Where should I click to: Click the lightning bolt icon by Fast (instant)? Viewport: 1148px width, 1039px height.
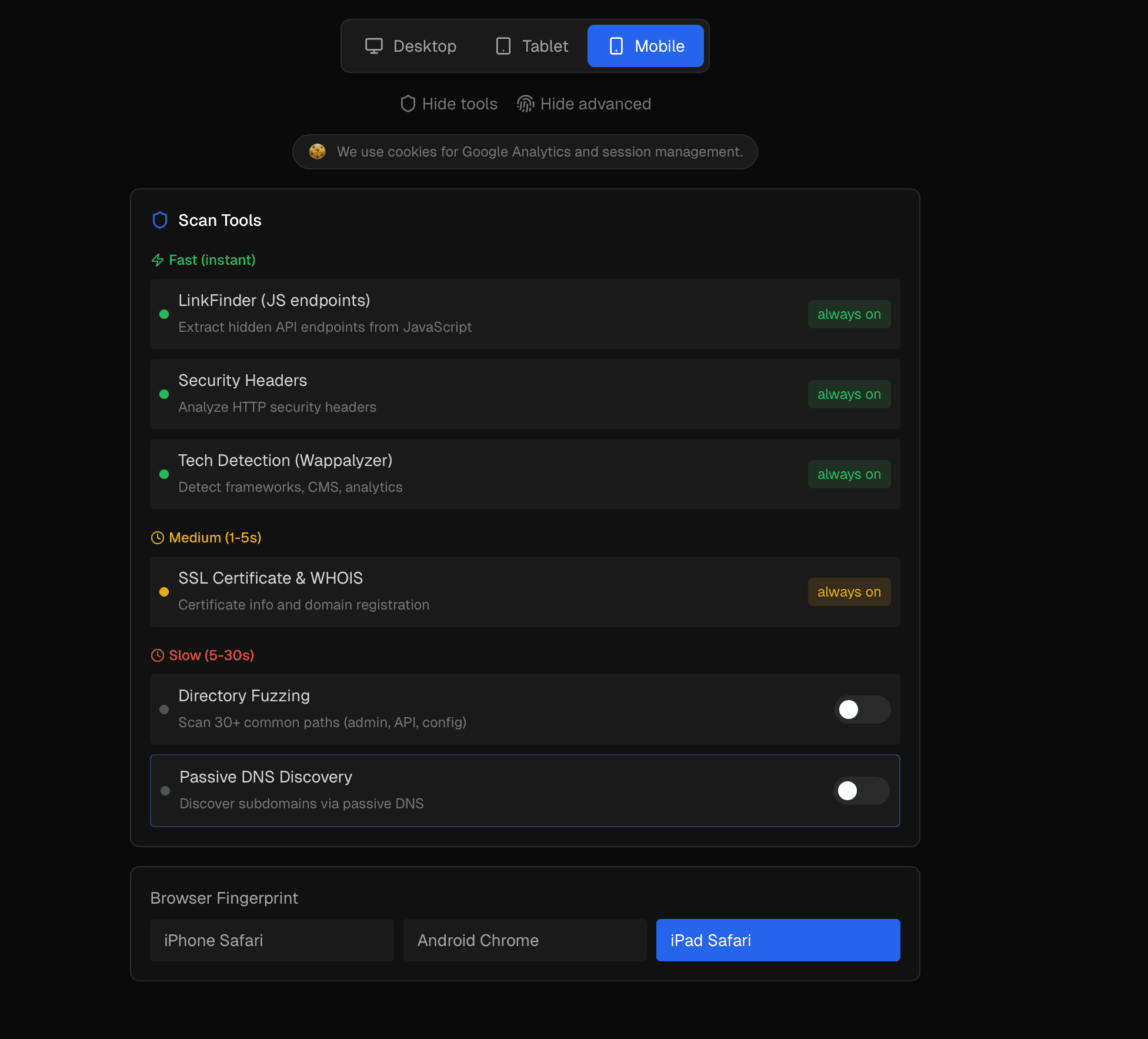157,259
